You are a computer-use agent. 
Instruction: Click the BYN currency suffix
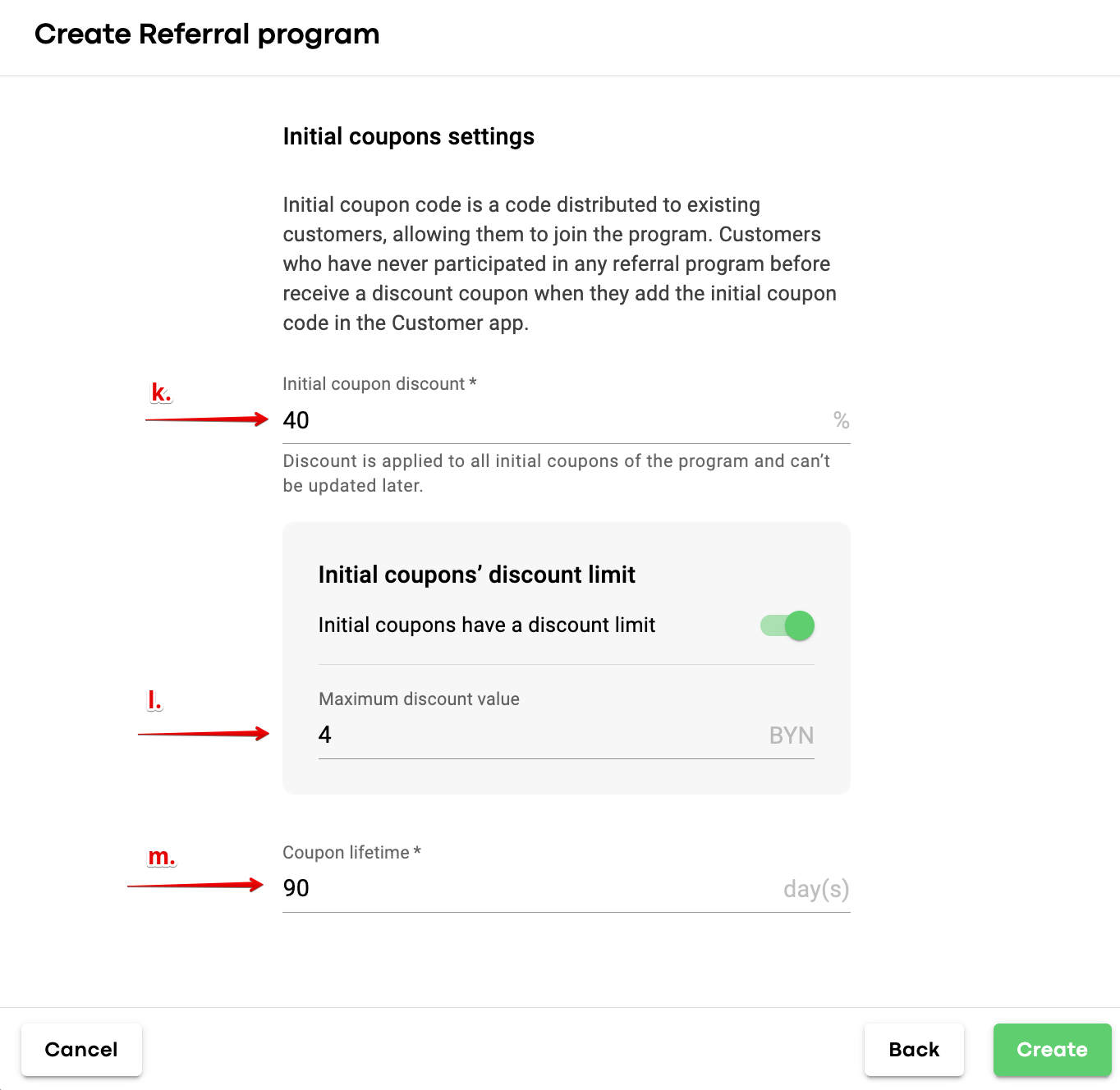coord(791,735)
